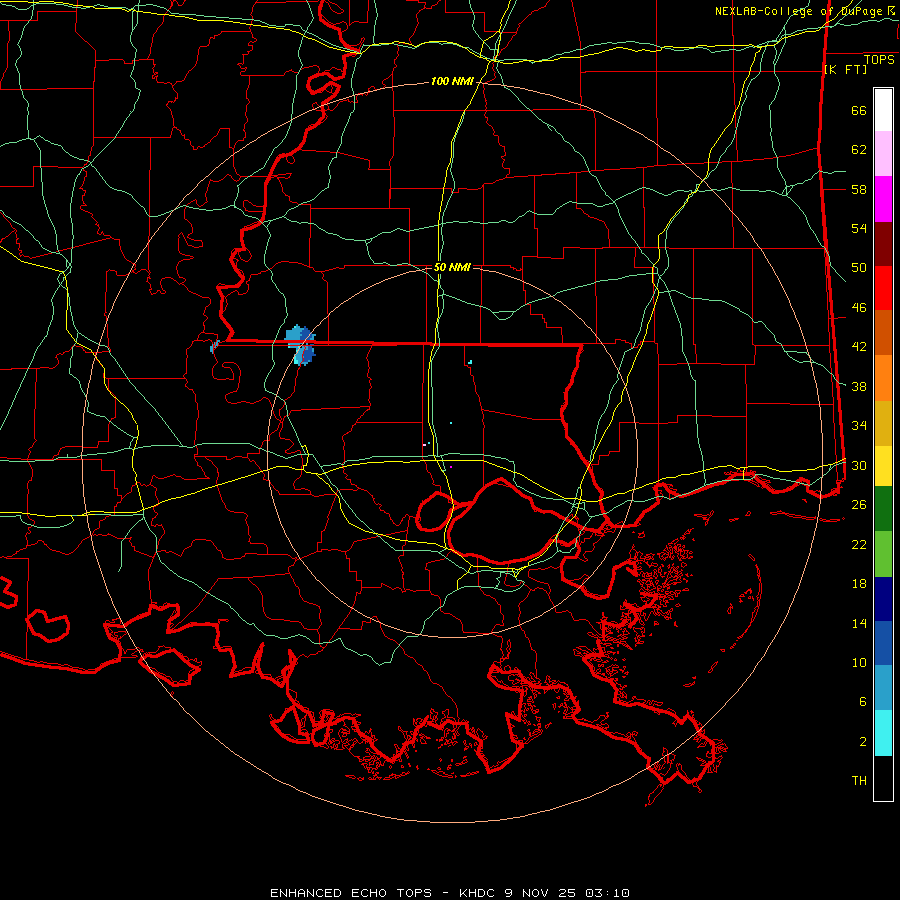The height and width of the screenshot is (900, 900).
Task: Click the legend value "2"
Action: click(863, 742)
